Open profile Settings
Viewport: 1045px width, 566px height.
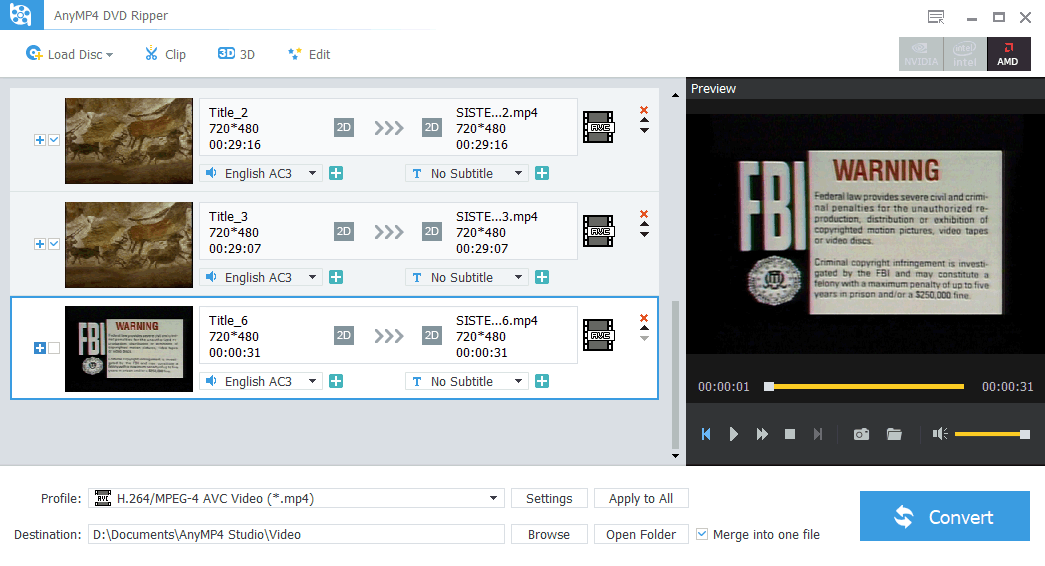tap(549, 499)
